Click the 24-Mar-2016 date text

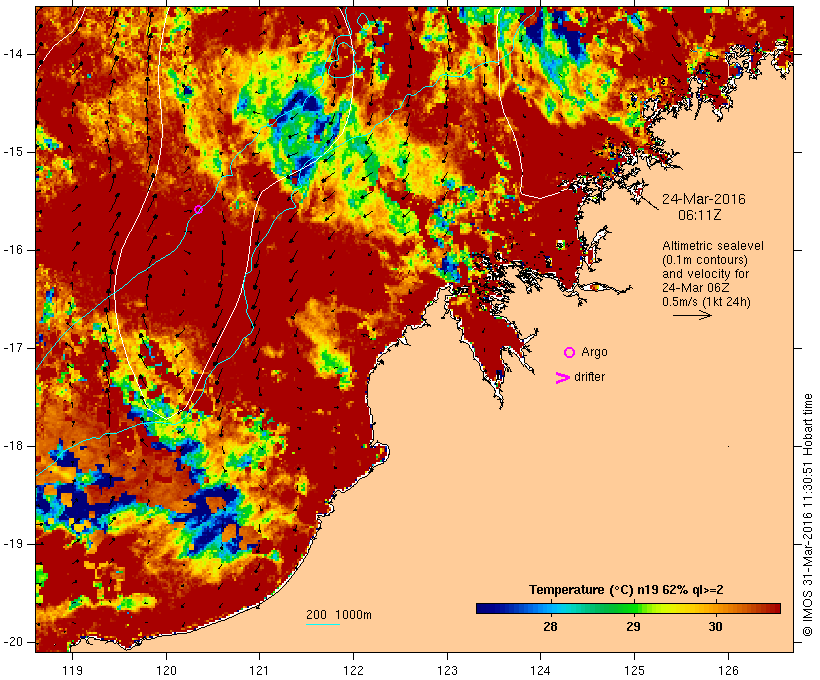pos(703,199)
